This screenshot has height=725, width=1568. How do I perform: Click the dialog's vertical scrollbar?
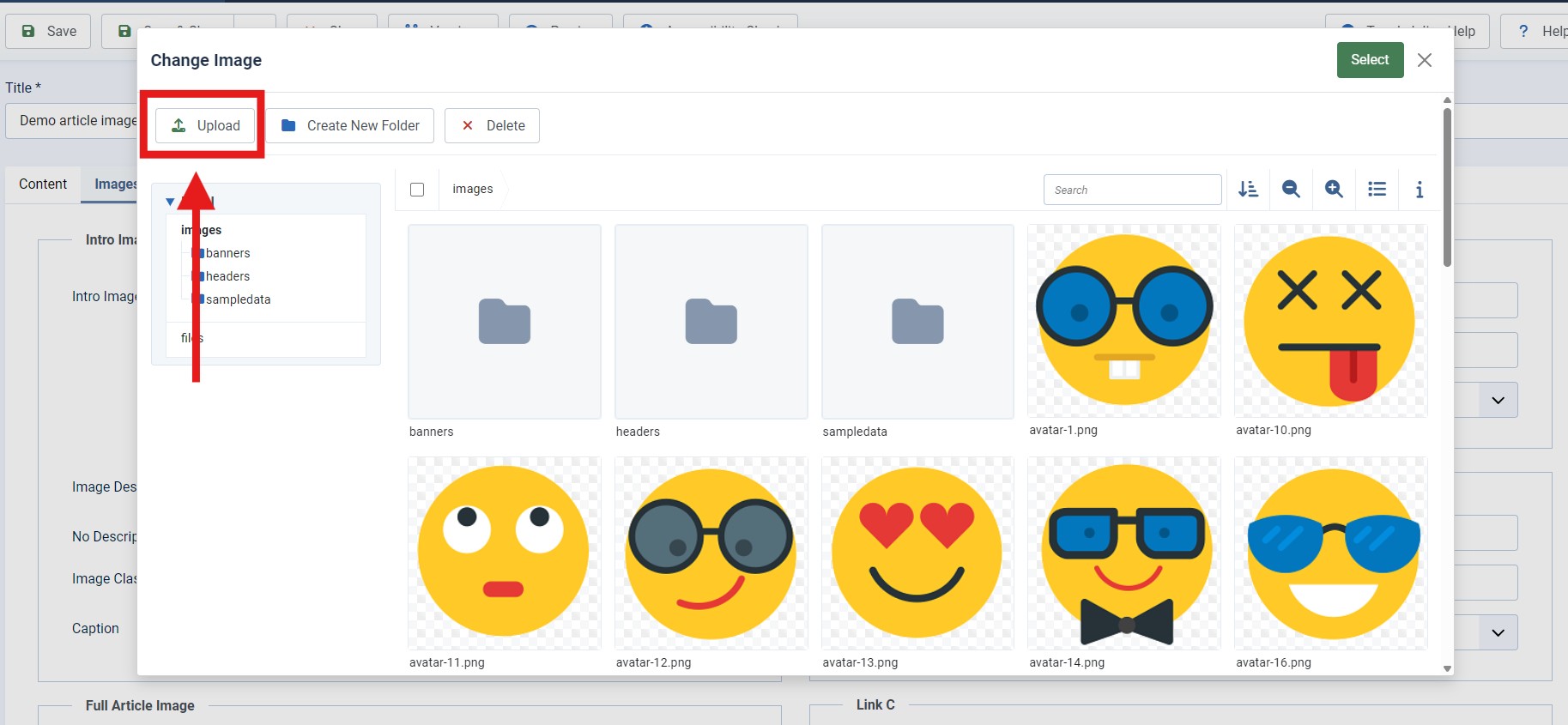click(x=1447, y=188)
